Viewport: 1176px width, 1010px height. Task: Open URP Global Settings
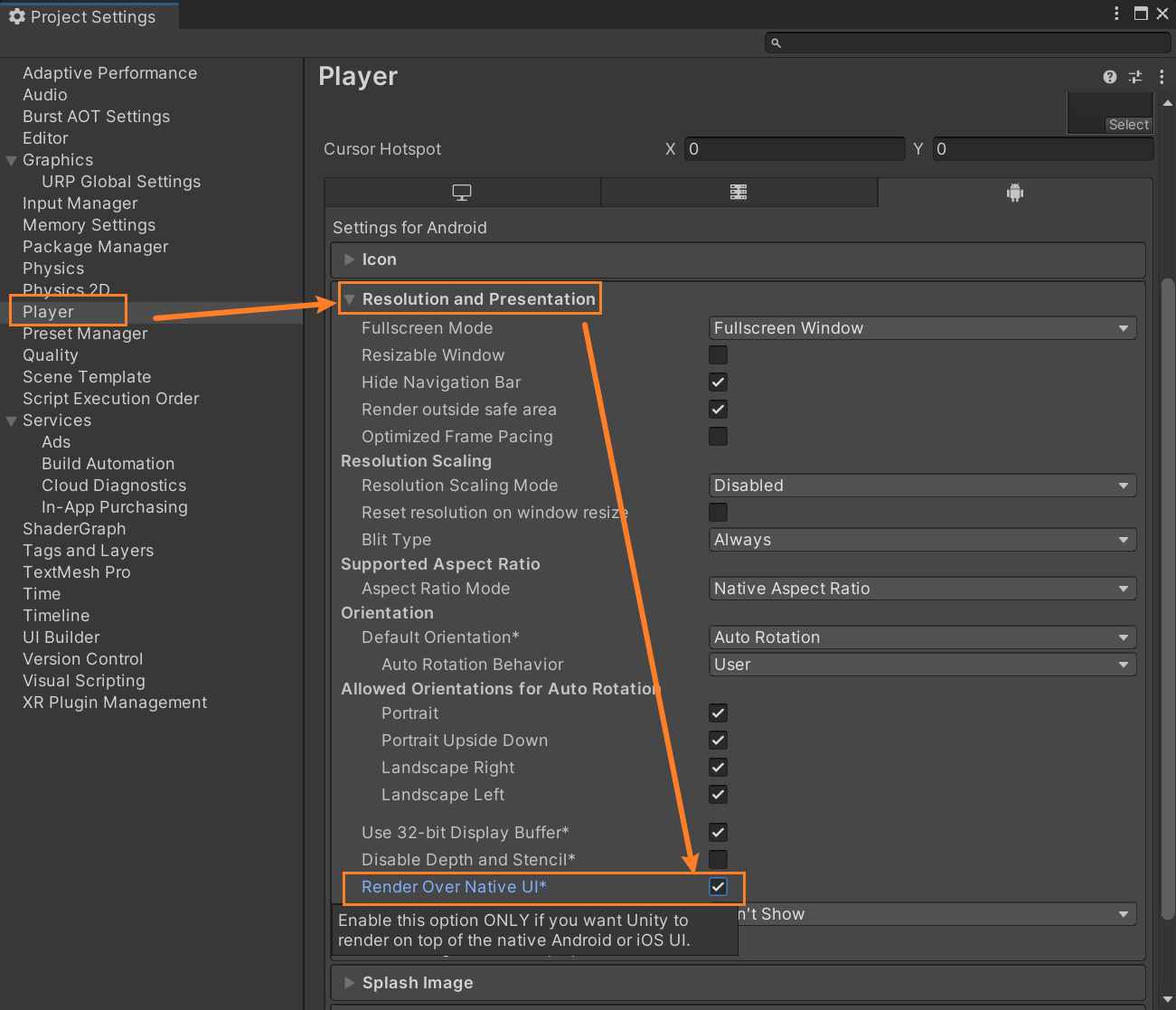tap(121, 182)
